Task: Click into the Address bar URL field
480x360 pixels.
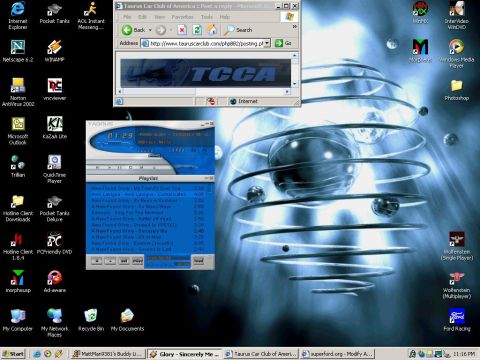Action: [x=202, y=43]
